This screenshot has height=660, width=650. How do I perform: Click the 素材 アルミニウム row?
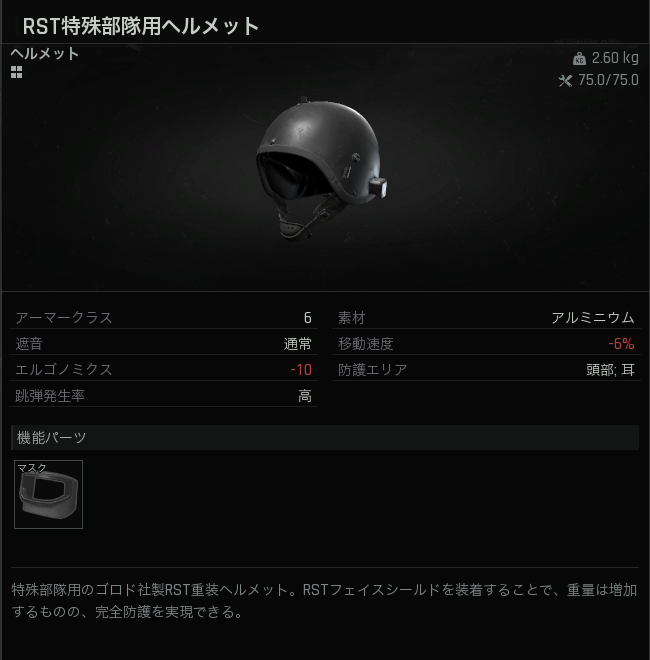(486, 317)
